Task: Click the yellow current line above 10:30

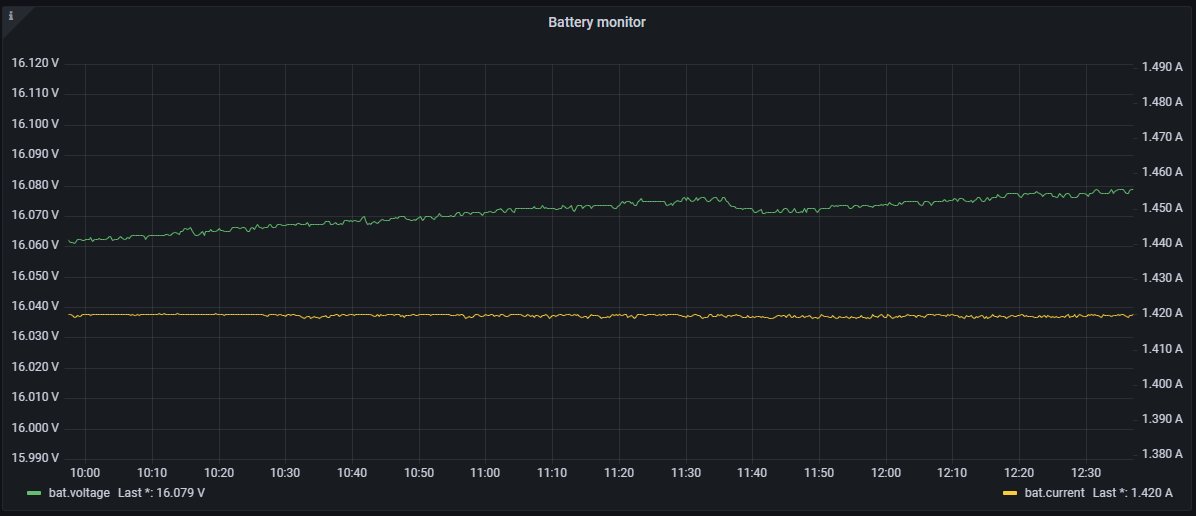Action: click(285, 315)
